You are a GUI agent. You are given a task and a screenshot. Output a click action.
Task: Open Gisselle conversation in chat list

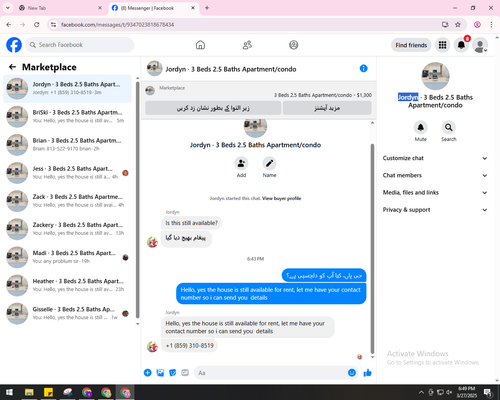coord(67,313)
